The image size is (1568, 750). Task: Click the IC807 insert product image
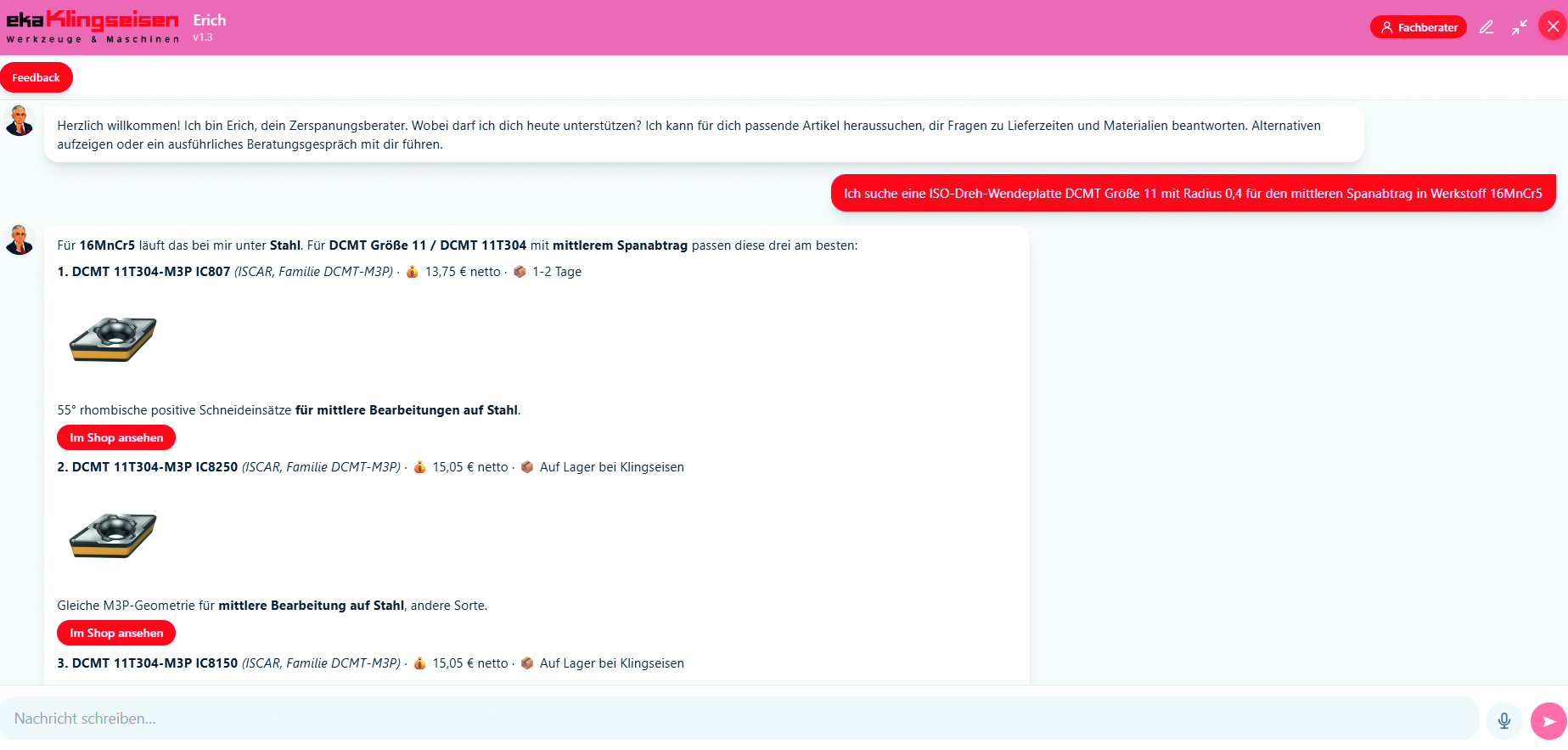[113, 340]
